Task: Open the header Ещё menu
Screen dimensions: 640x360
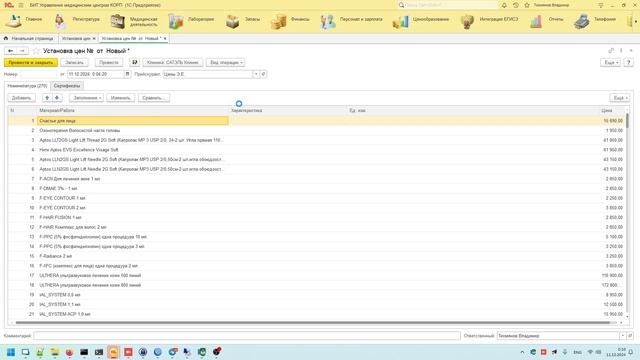Action: (611, 62)
